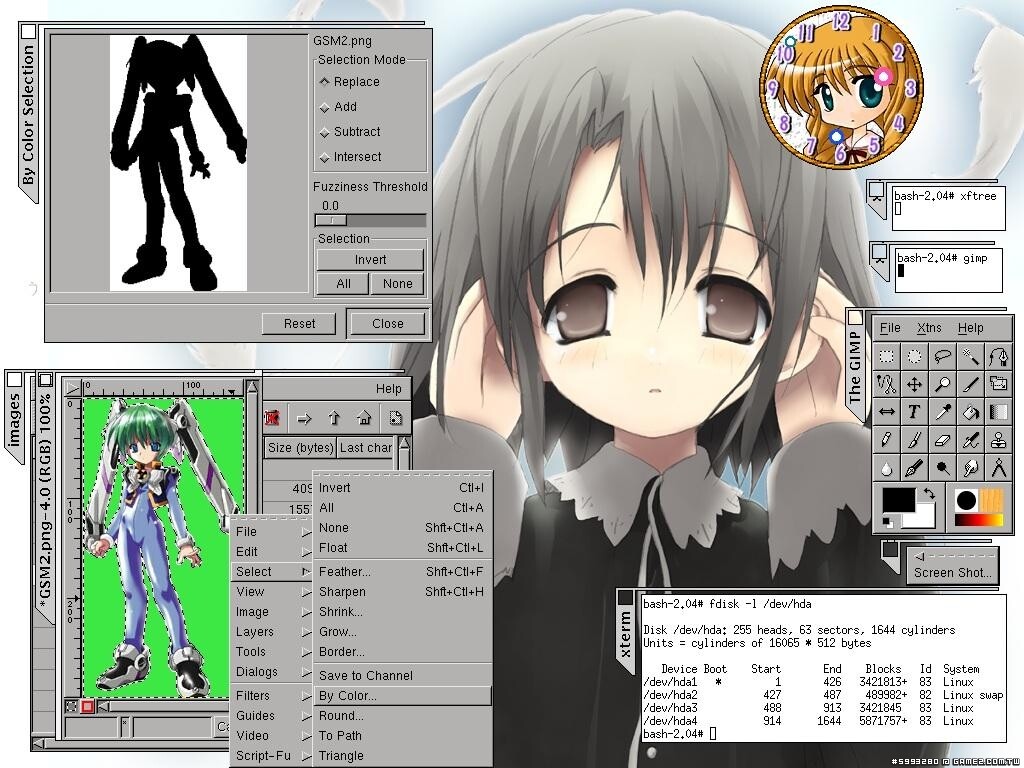Enable the Add selection mode
This screenshot has width=1024, height=768.
pyautogui.click(x=345, y=107)
